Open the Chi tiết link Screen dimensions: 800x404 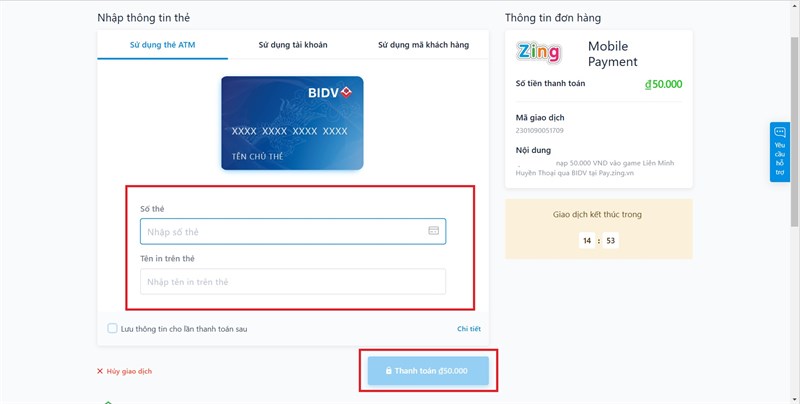coord(469,329)
